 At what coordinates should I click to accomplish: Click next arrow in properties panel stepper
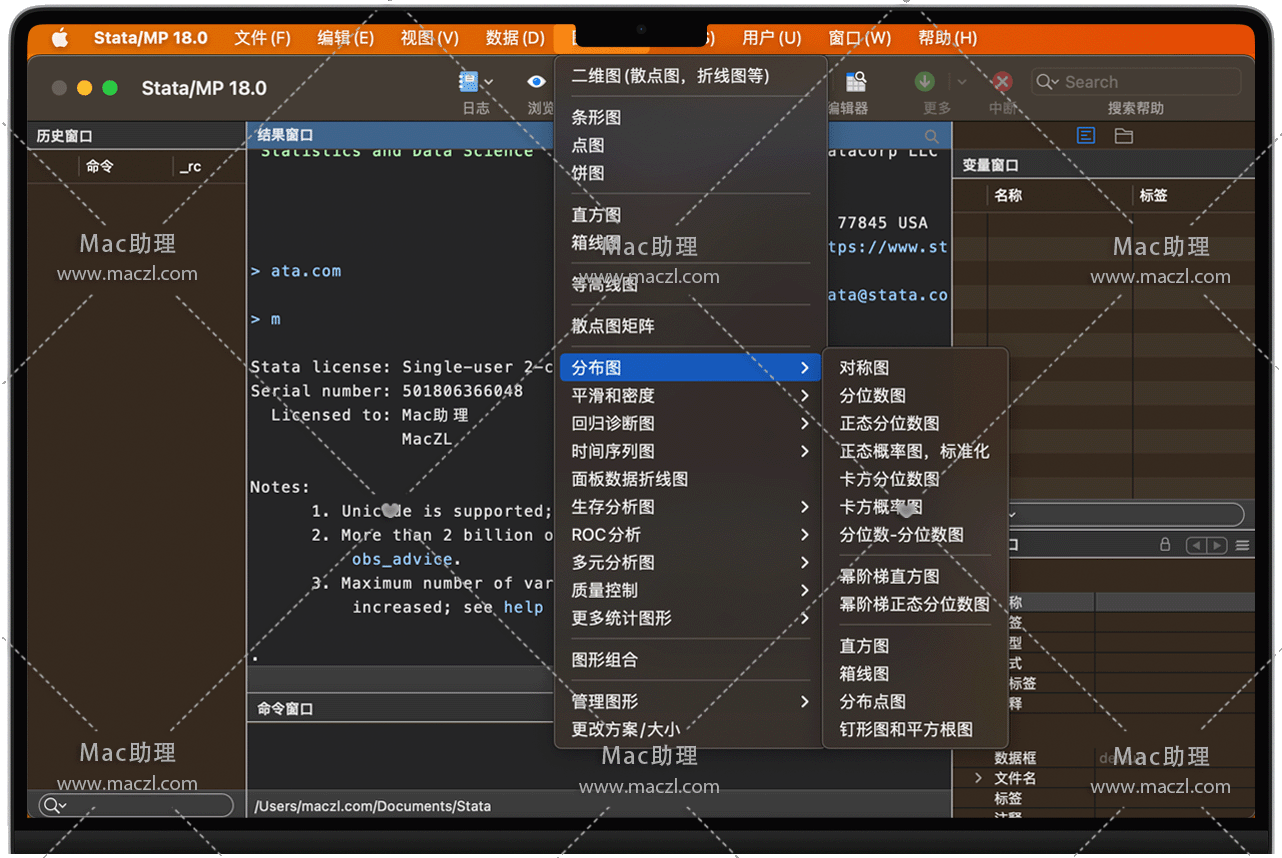[1217, 545]
